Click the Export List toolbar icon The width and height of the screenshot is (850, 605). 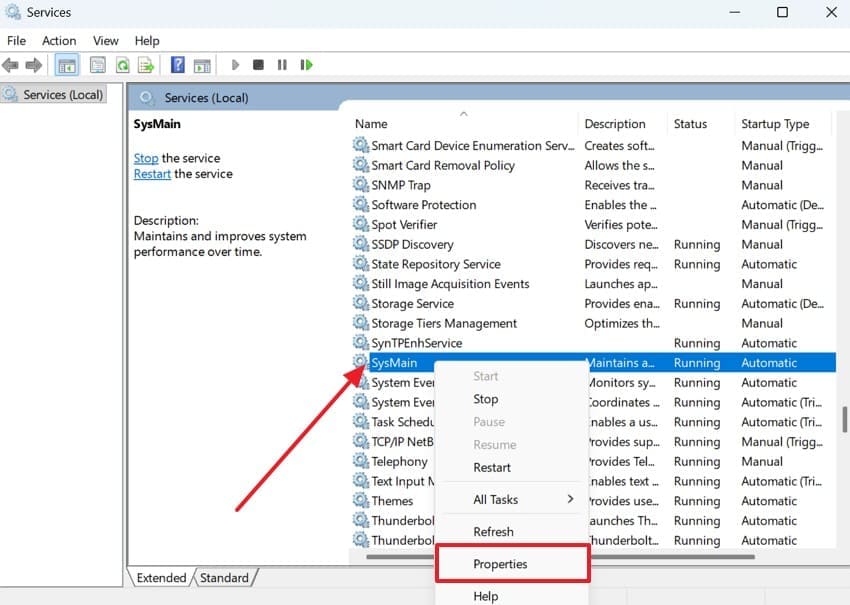(146, 66)
